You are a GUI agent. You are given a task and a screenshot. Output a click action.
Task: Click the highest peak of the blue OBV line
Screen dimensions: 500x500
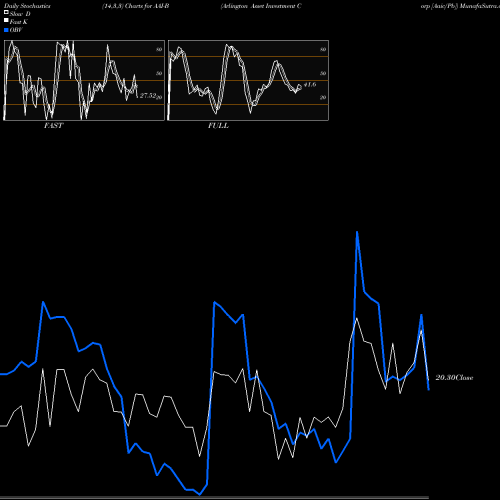point(357,232)
